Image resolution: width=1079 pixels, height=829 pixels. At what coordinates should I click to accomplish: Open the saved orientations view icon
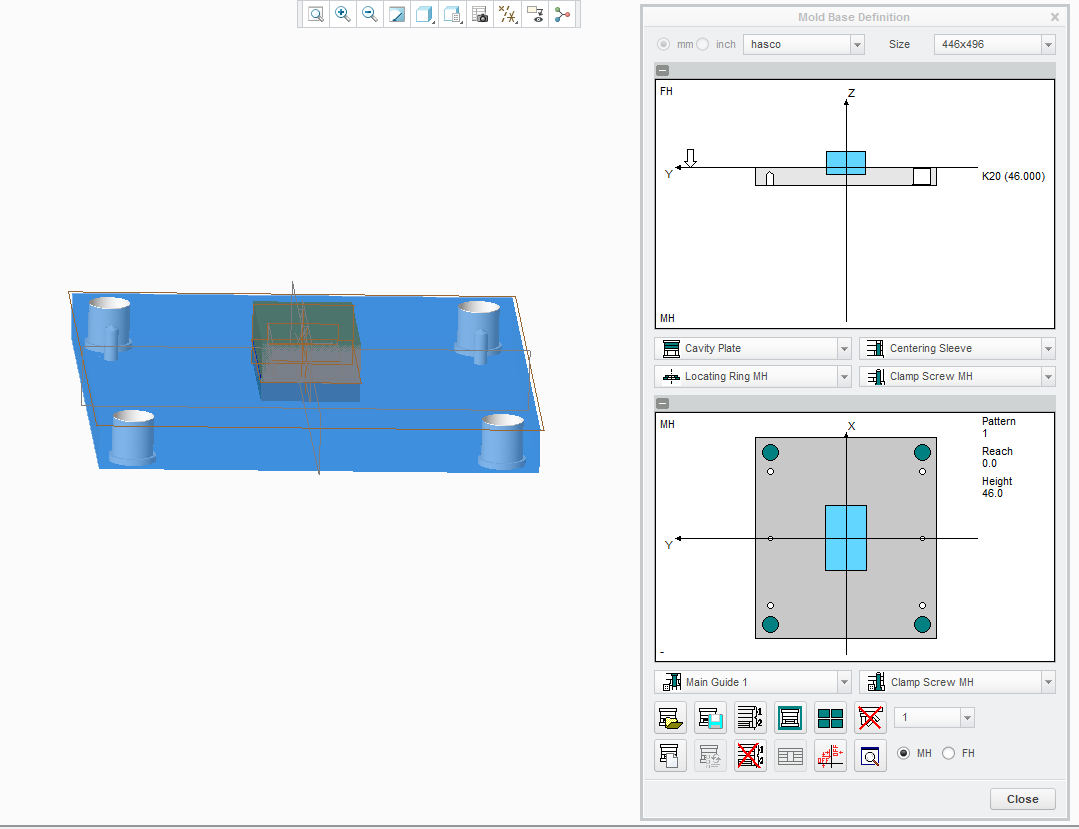click(x=452, y=14)
